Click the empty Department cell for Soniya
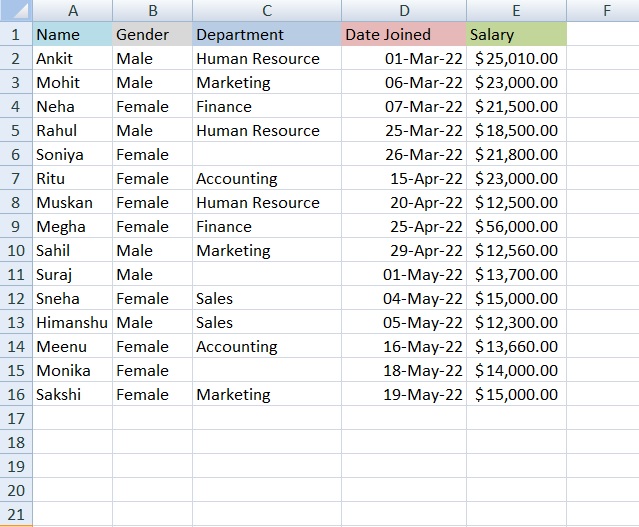639x527 pixels. (x=266, y=155)
